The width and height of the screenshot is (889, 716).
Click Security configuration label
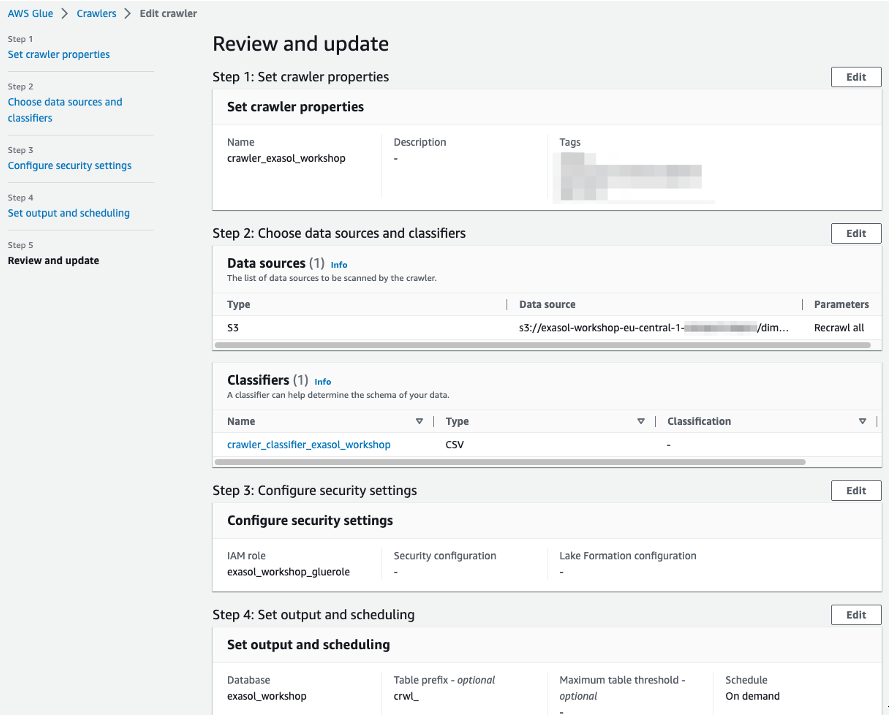(x=445, y=556)
